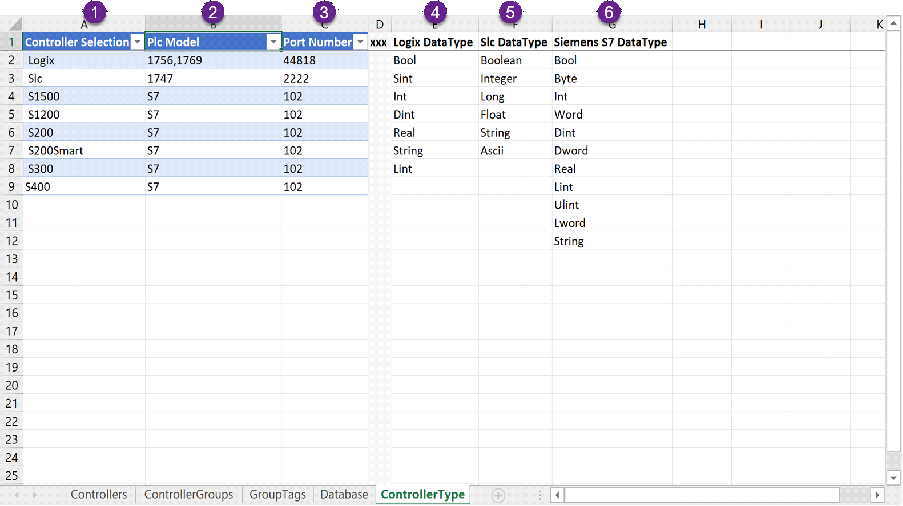
Task: Select the String cell in row 12
Action: pyautogui.click(x=612, y=241)
